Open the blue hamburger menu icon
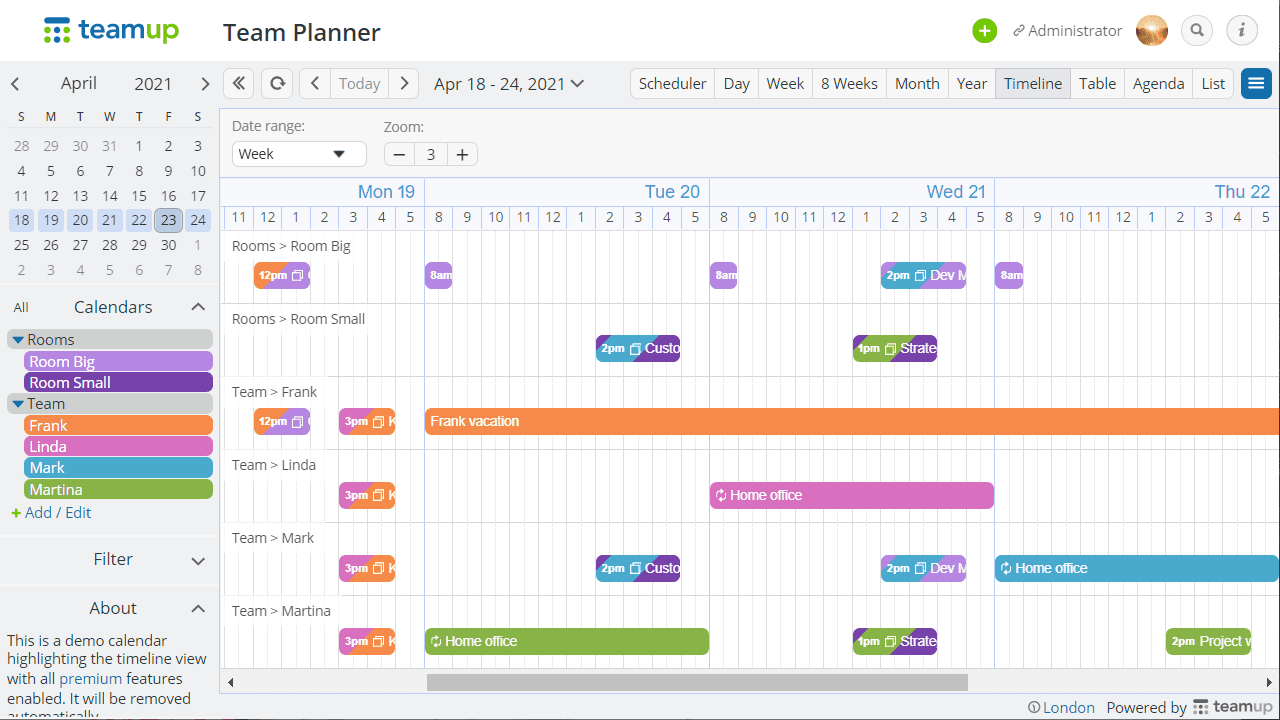The width and height of the screenshot is (1280, 720). click(x=1256, y=83)
